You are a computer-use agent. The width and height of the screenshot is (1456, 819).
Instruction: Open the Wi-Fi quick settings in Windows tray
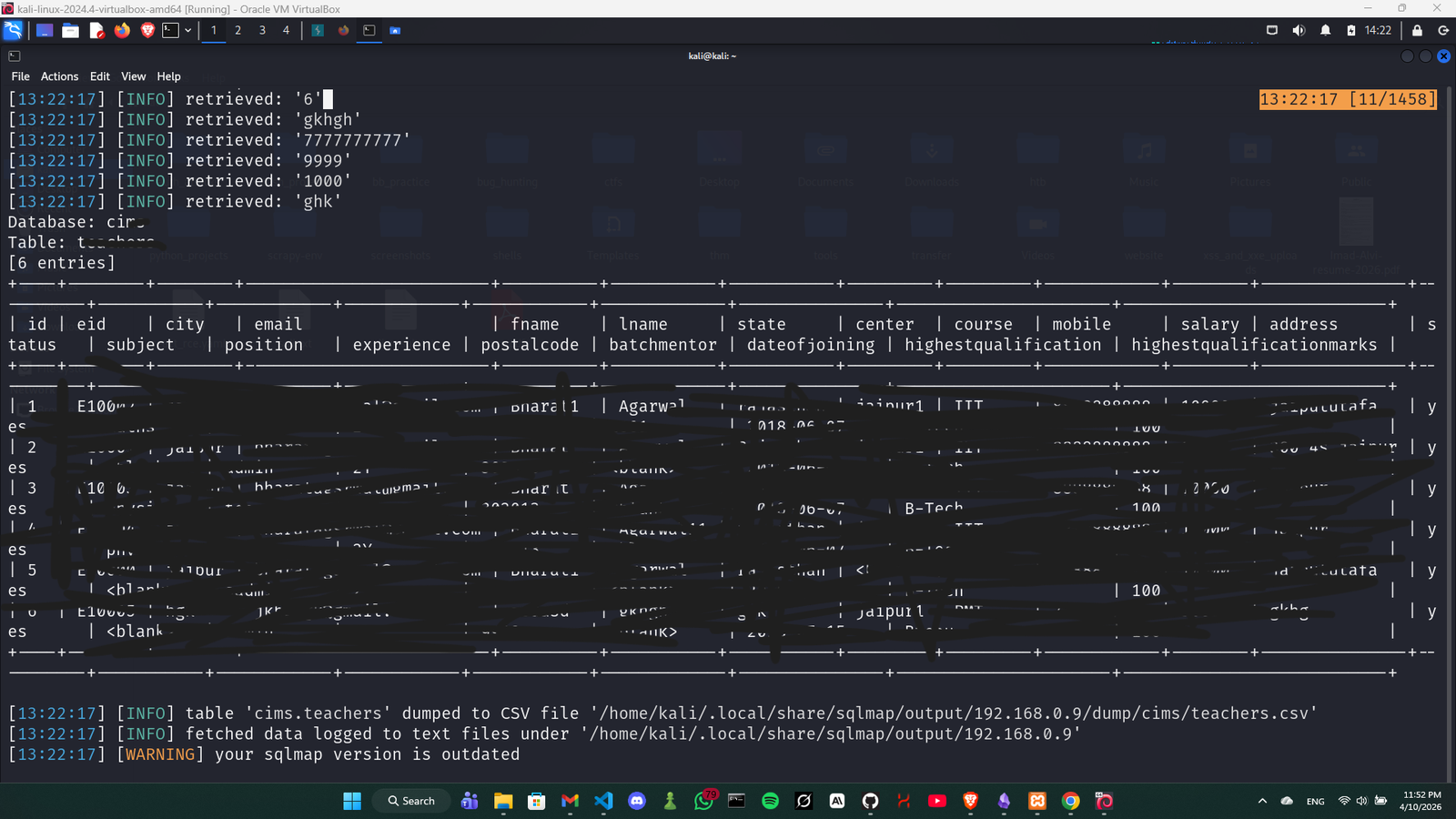pos(1344,801)
